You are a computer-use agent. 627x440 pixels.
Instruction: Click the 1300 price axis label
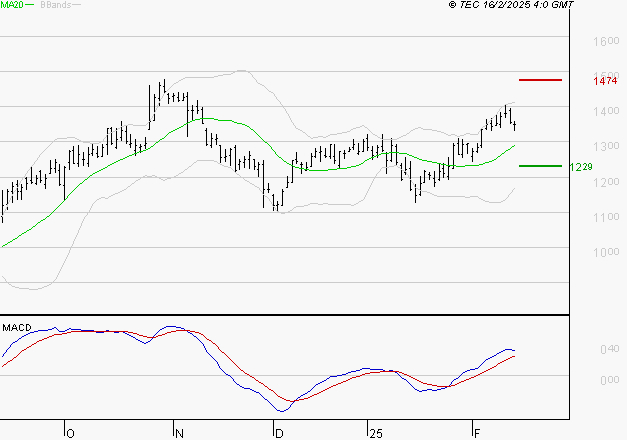tap(606, 146)
